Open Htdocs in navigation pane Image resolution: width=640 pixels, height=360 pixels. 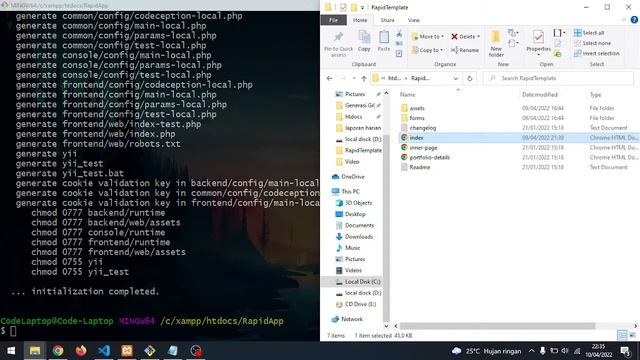pos(353,117)
